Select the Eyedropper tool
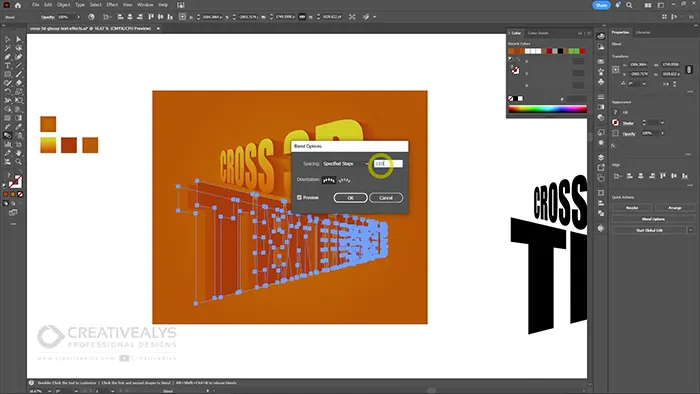 [19, 127]
